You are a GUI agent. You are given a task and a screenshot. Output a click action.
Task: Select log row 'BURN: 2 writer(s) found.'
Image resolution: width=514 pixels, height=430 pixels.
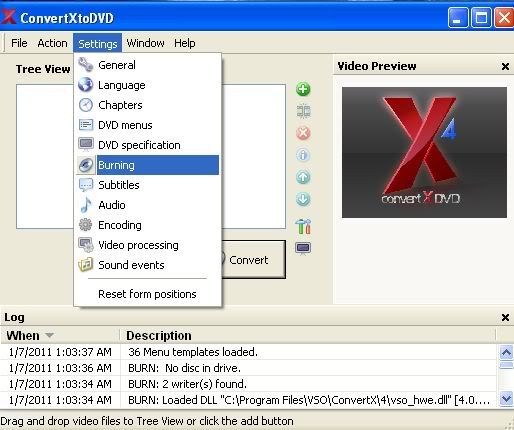click(249, 384)
